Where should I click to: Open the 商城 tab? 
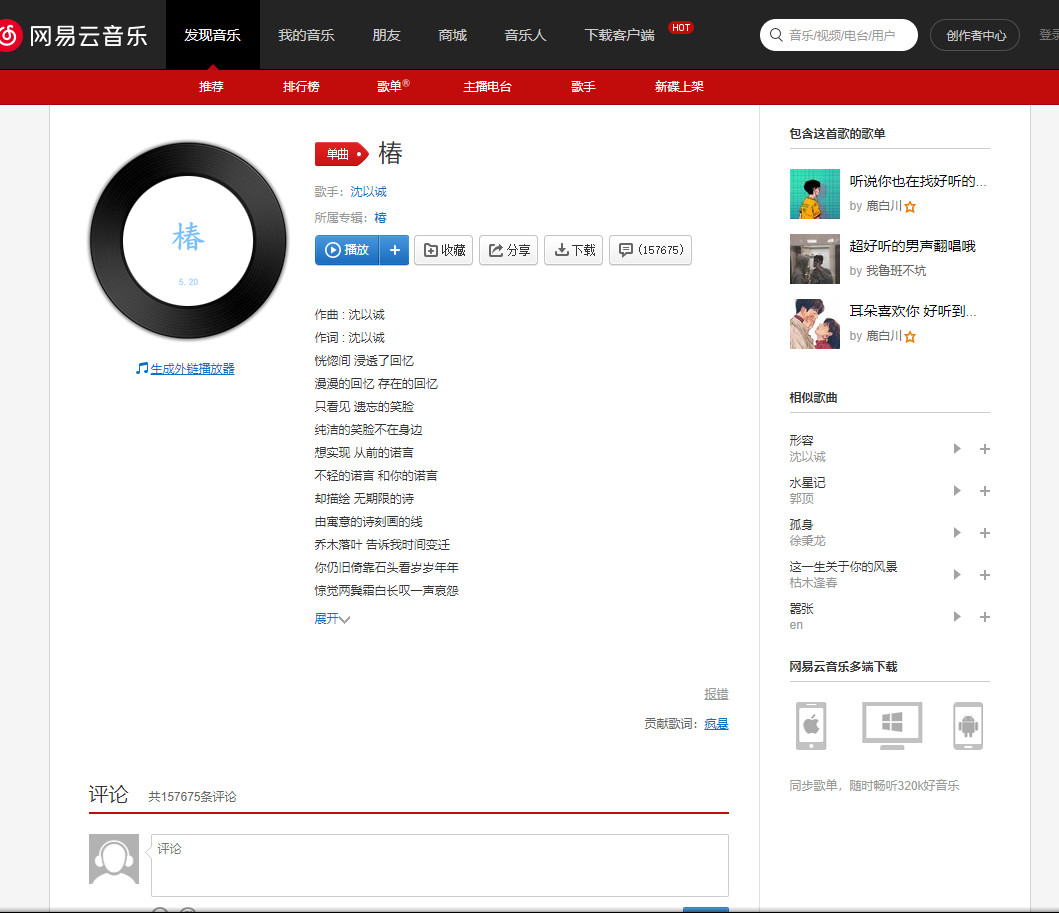(x=453, y=35)
